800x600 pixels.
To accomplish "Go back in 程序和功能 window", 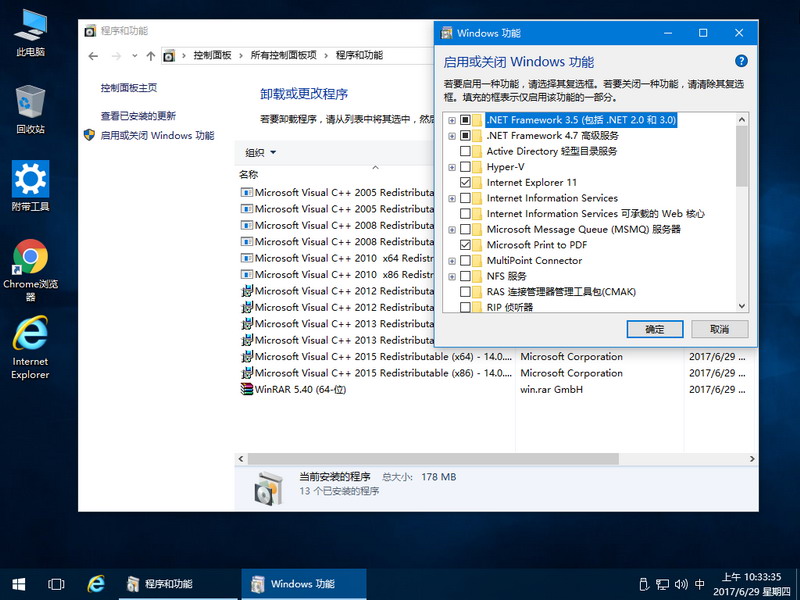I will [x=93, y=56].
